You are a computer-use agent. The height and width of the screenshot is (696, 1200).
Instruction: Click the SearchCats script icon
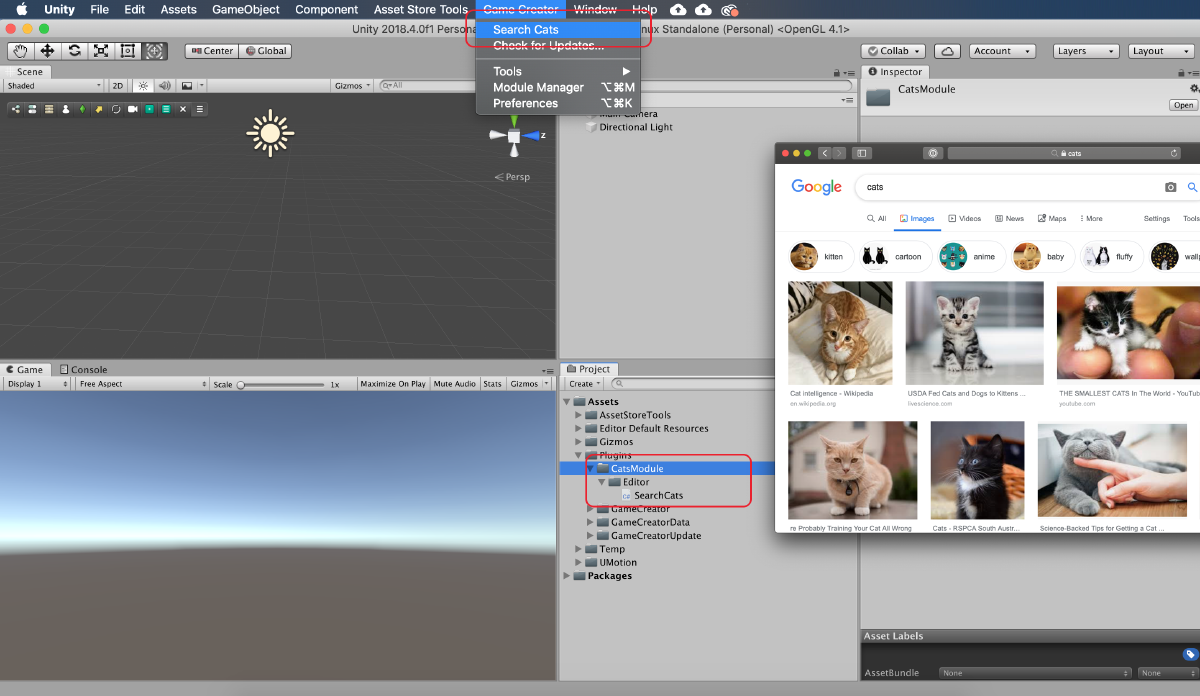626,496
